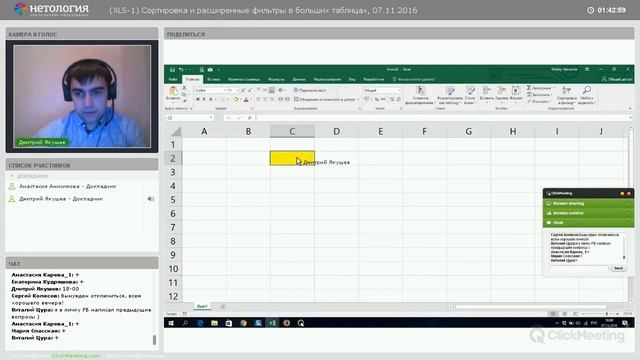This screenshot has width=640, height=360.
Task: Select the Home (Главная) ribbon tab
Action: click(x=192, y=79)
